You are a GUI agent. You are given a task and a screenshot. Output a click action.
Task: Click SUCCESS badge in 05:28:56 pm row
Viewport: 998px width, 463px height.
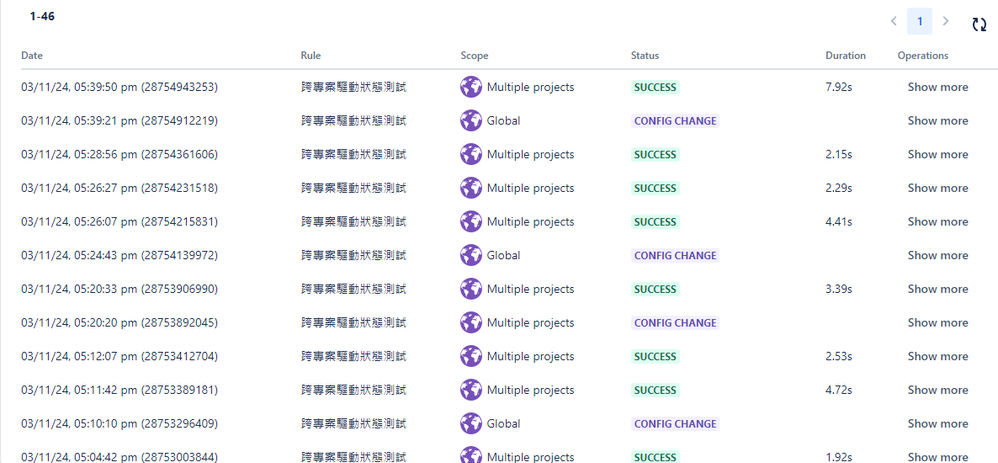655,155
